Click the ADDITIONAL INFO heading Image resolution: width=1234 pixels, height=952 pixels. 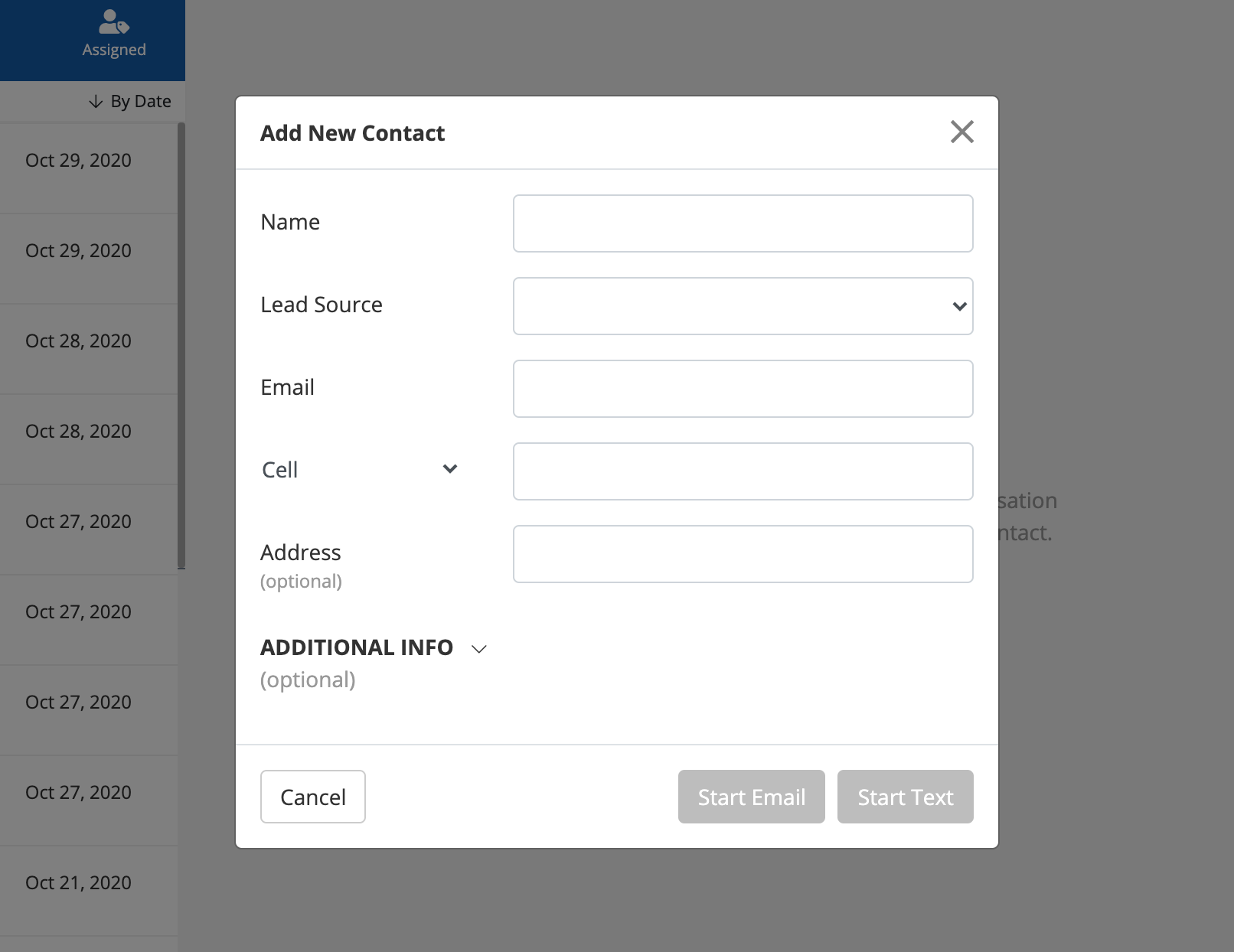click(x=357, y=647)
